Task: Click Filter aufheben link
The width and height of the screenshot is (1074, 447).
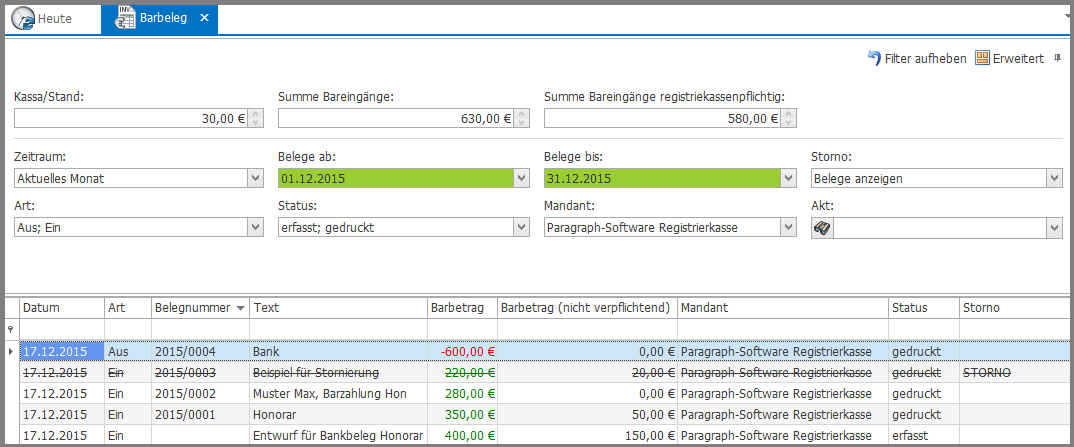Action: [925, 59]
